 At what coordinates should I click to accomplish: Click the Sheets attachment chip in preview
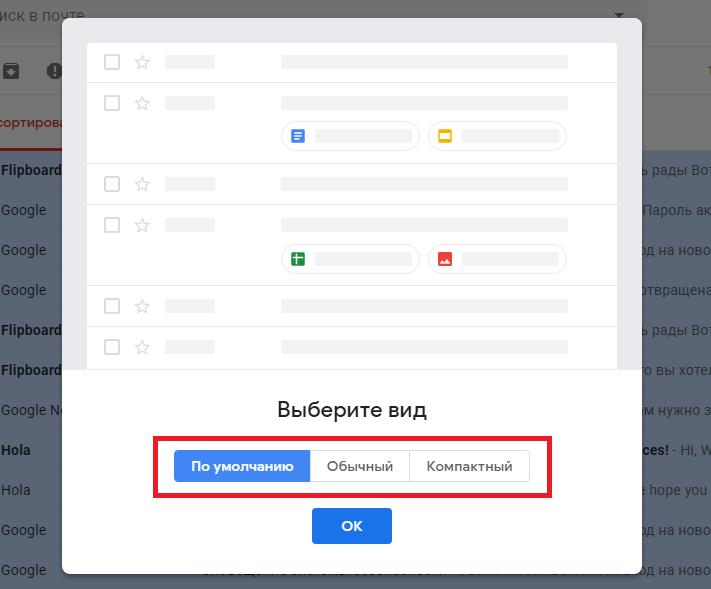[351, 259]
